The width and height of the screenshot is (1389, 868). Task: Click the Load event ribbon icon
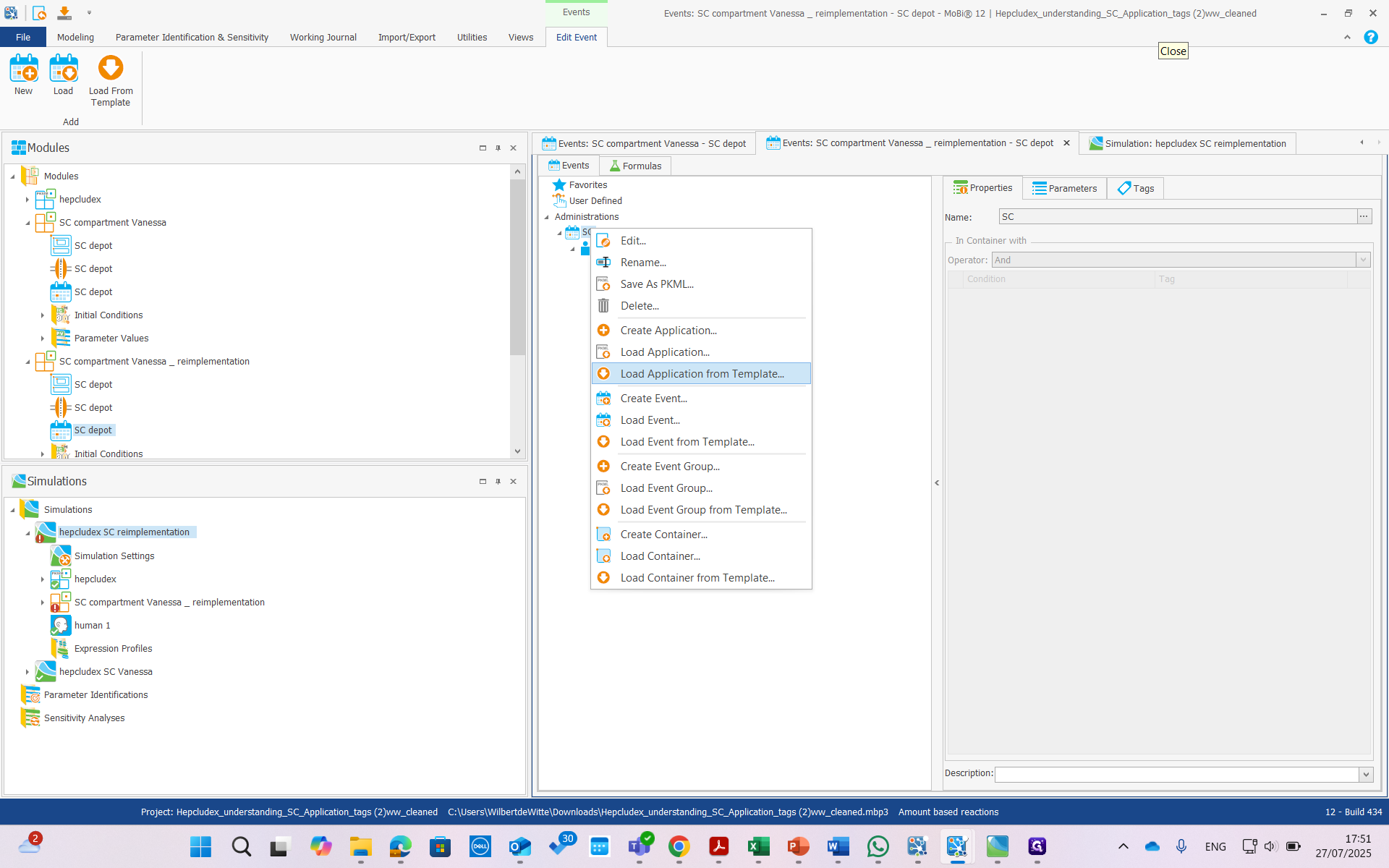tap(63, 69)
